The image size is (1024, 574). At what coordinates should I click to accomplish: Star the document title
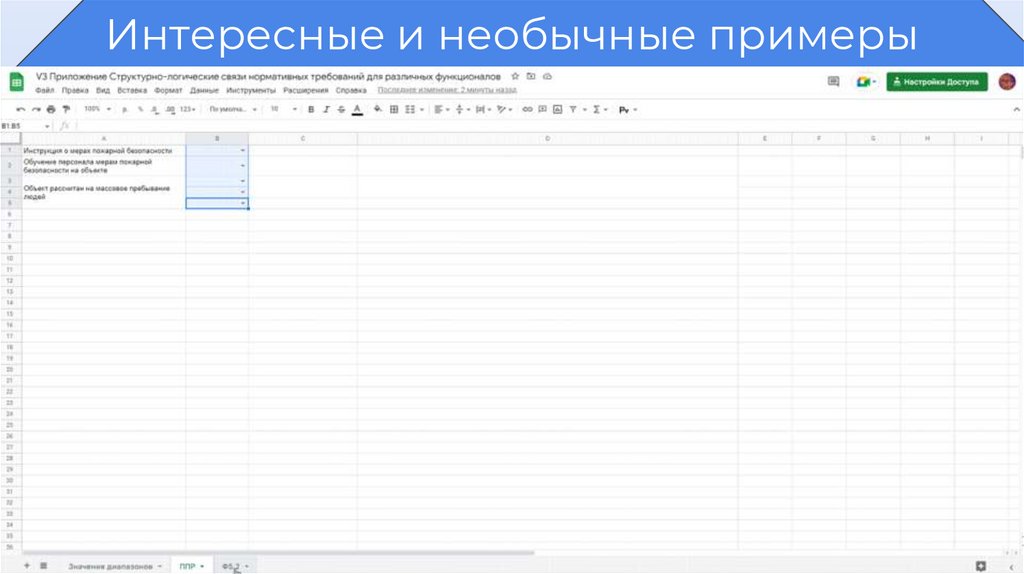click(x=515, y=76)
